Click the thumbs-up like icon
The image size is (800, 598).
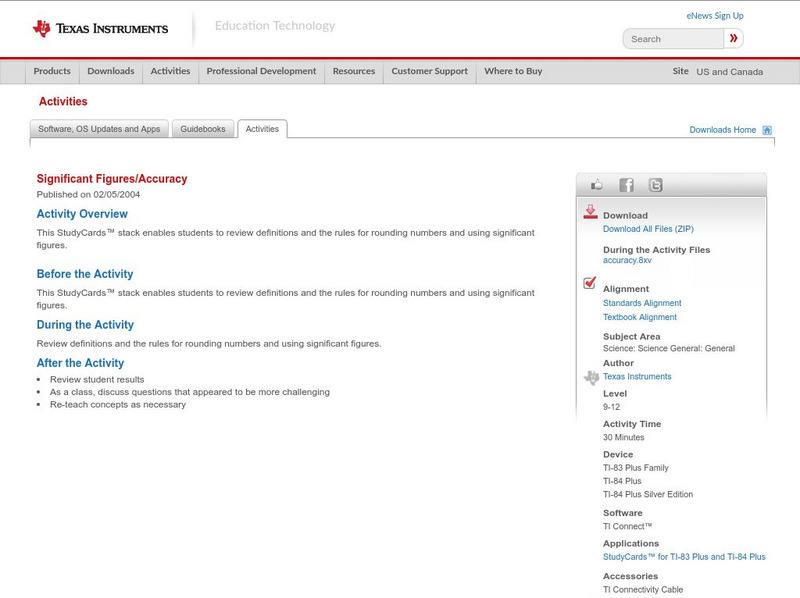pos(597,185)
